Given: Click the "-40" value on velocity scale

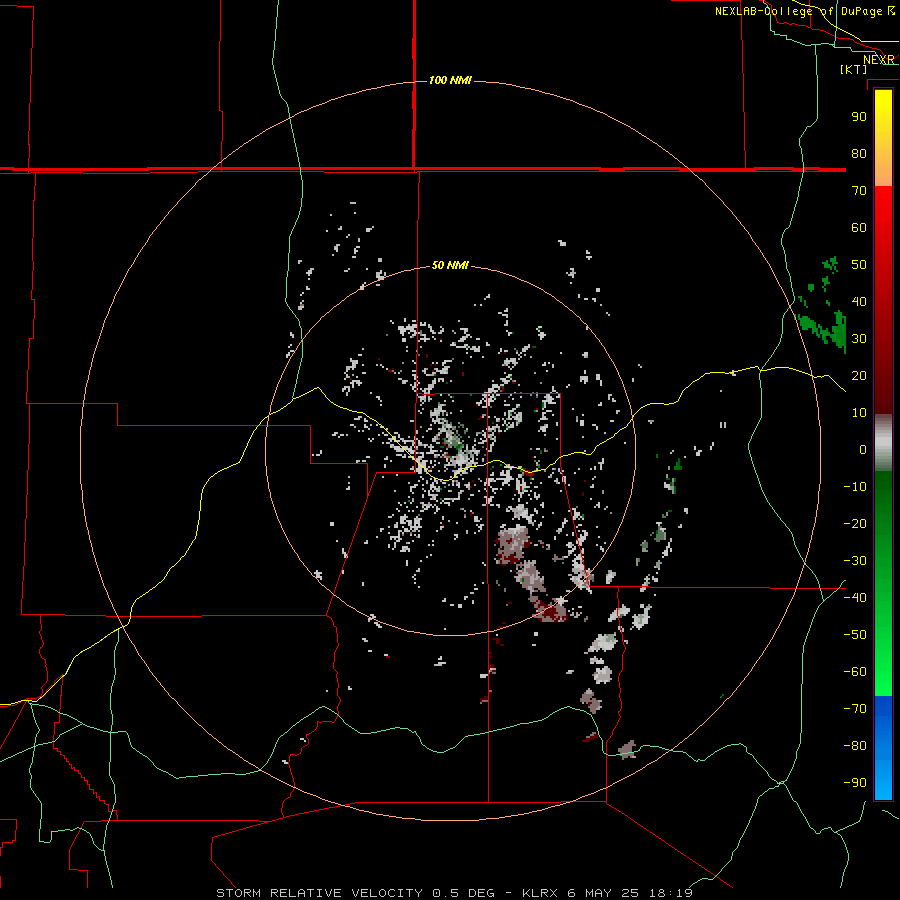Looking at the screenshot, I should (855, 598).
